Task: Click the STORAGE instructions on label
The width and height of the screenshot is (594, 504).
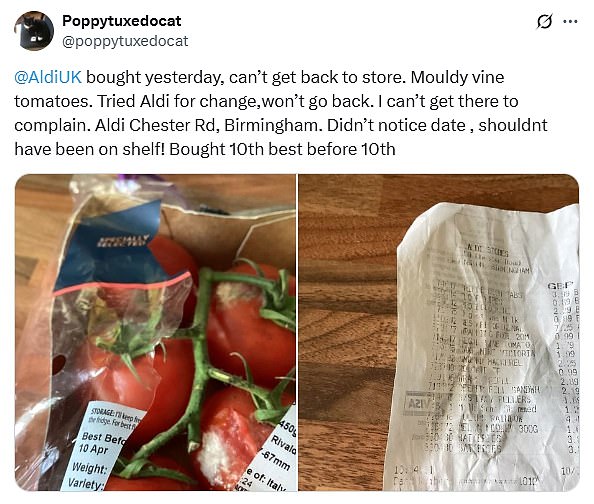Action: 116,415
